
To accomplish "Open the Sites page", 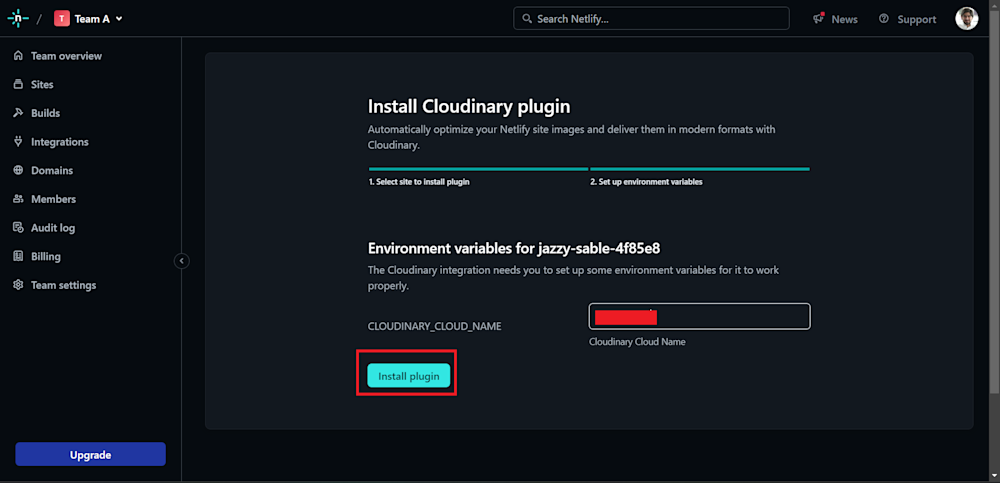I will click(42, 85).
